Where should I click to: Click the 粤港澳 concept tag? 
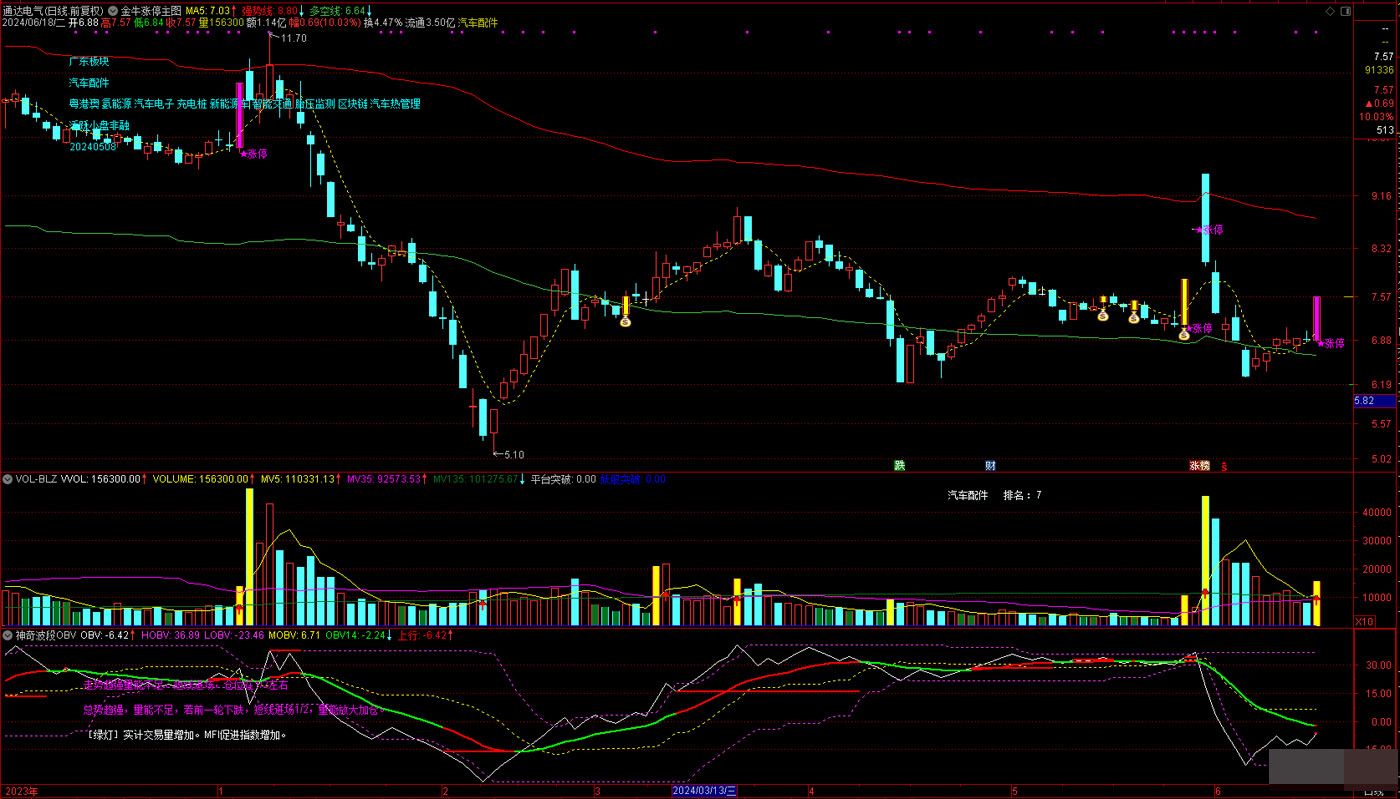click(x=83, y=103)
